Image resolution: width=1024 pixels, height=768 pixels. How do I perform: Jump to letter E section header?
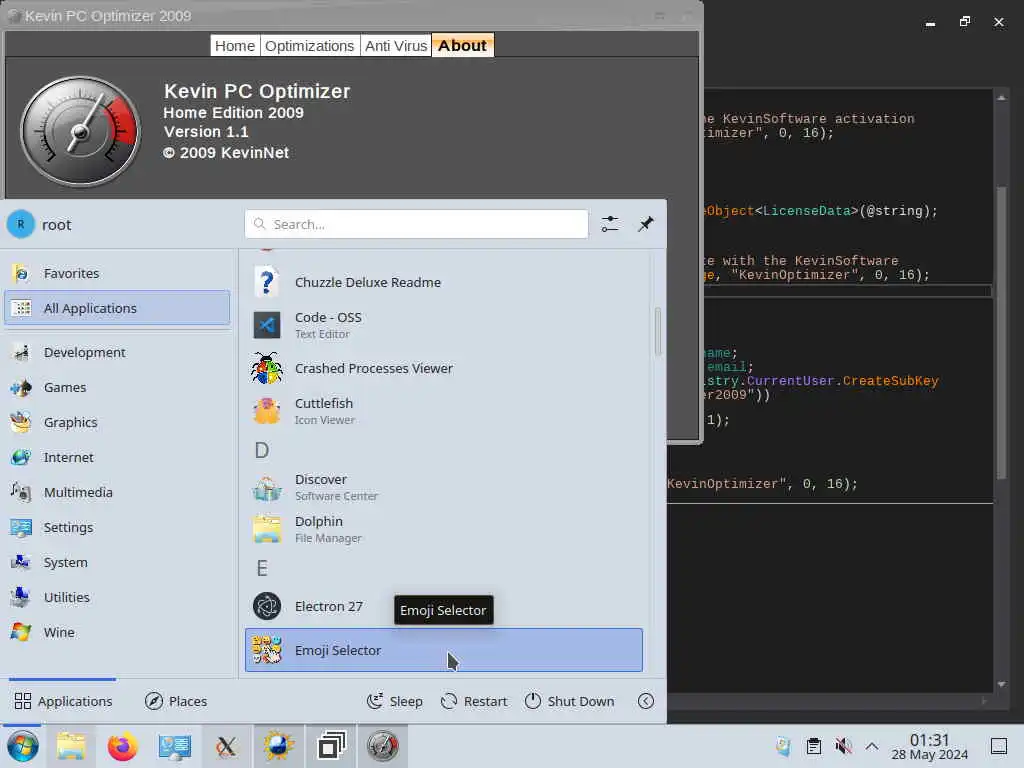[262, 568]
